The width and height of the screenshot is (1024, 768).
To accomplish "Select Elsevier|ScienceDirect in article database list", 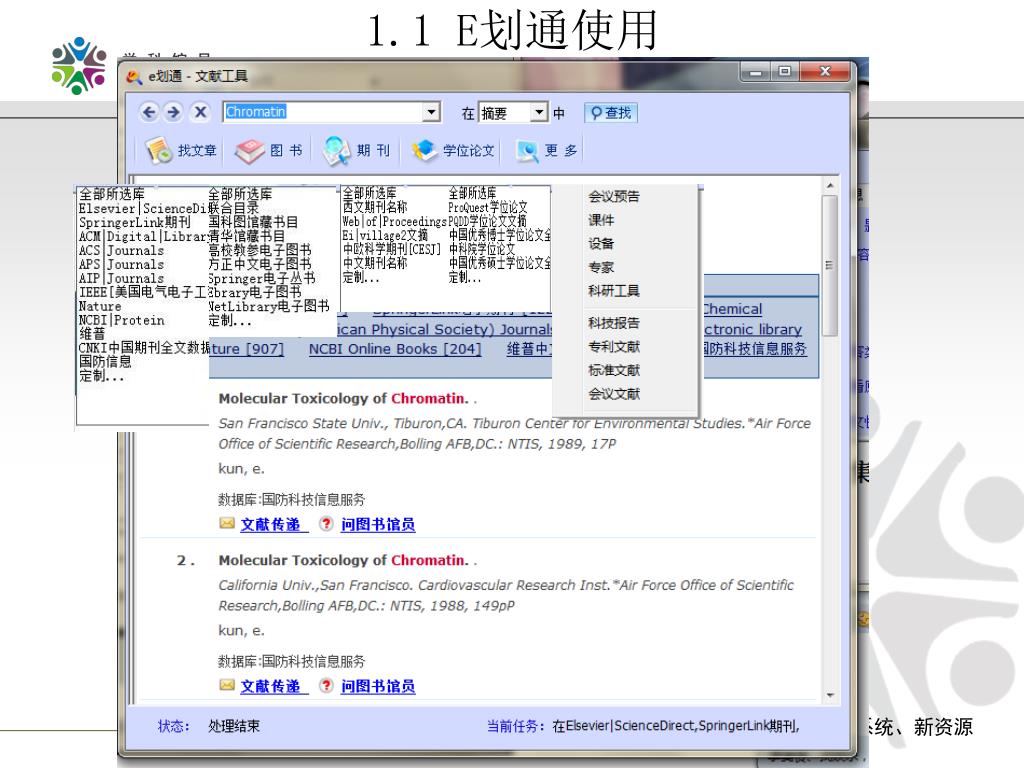I will pos(143,208).
